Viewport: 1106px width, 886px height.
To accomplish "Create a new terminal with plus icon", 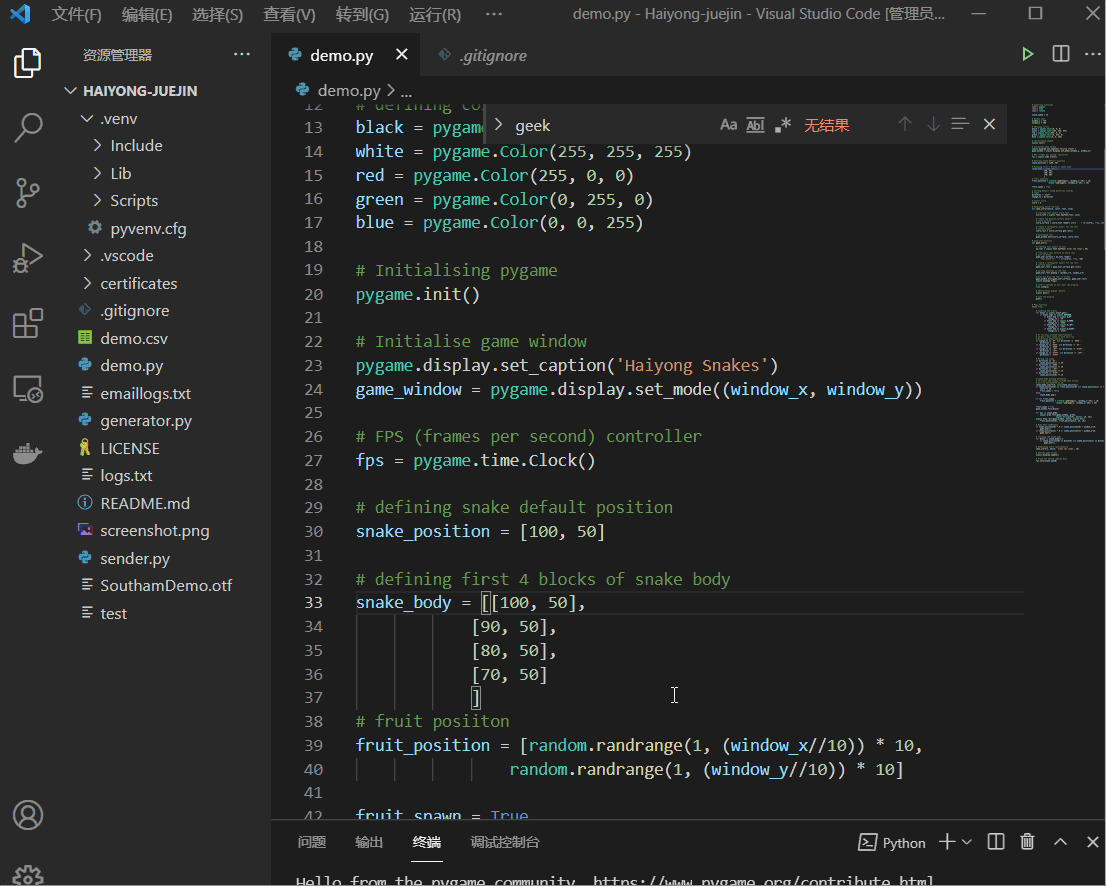I will (947, 842).
